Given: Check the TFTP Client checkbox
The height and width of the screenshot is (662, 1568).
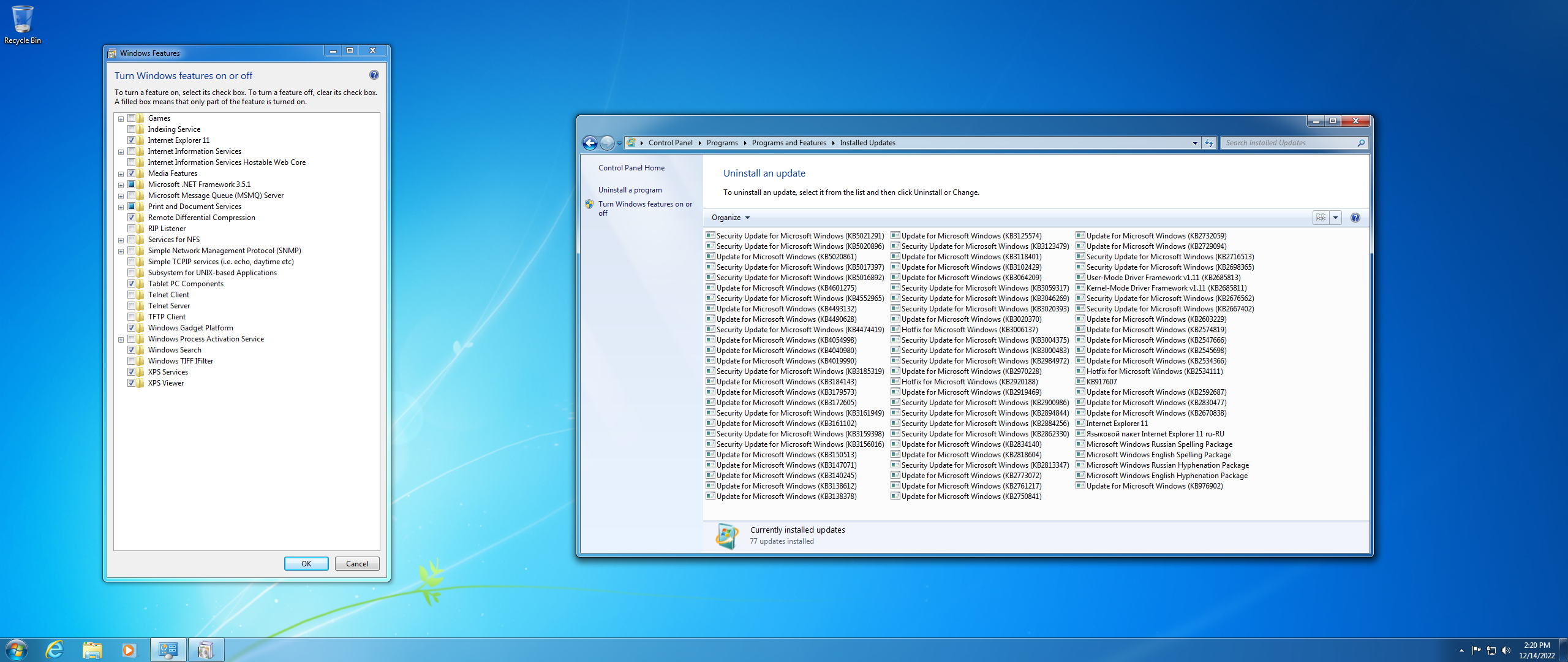Looking at the screenshot, I should [131, 317].
